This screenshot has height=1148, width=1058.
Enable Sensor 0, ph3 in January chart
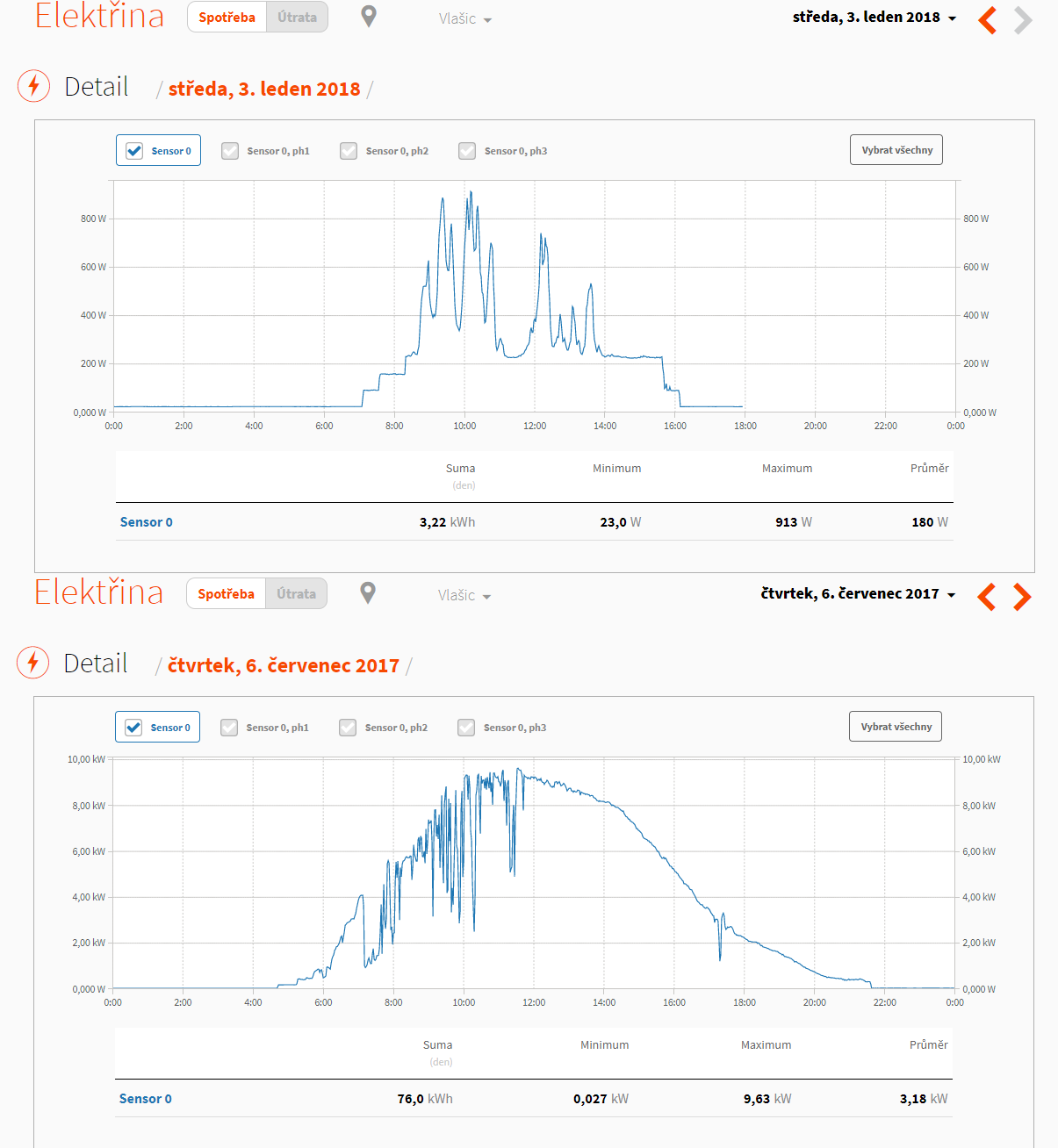click(x=467, y=151)
